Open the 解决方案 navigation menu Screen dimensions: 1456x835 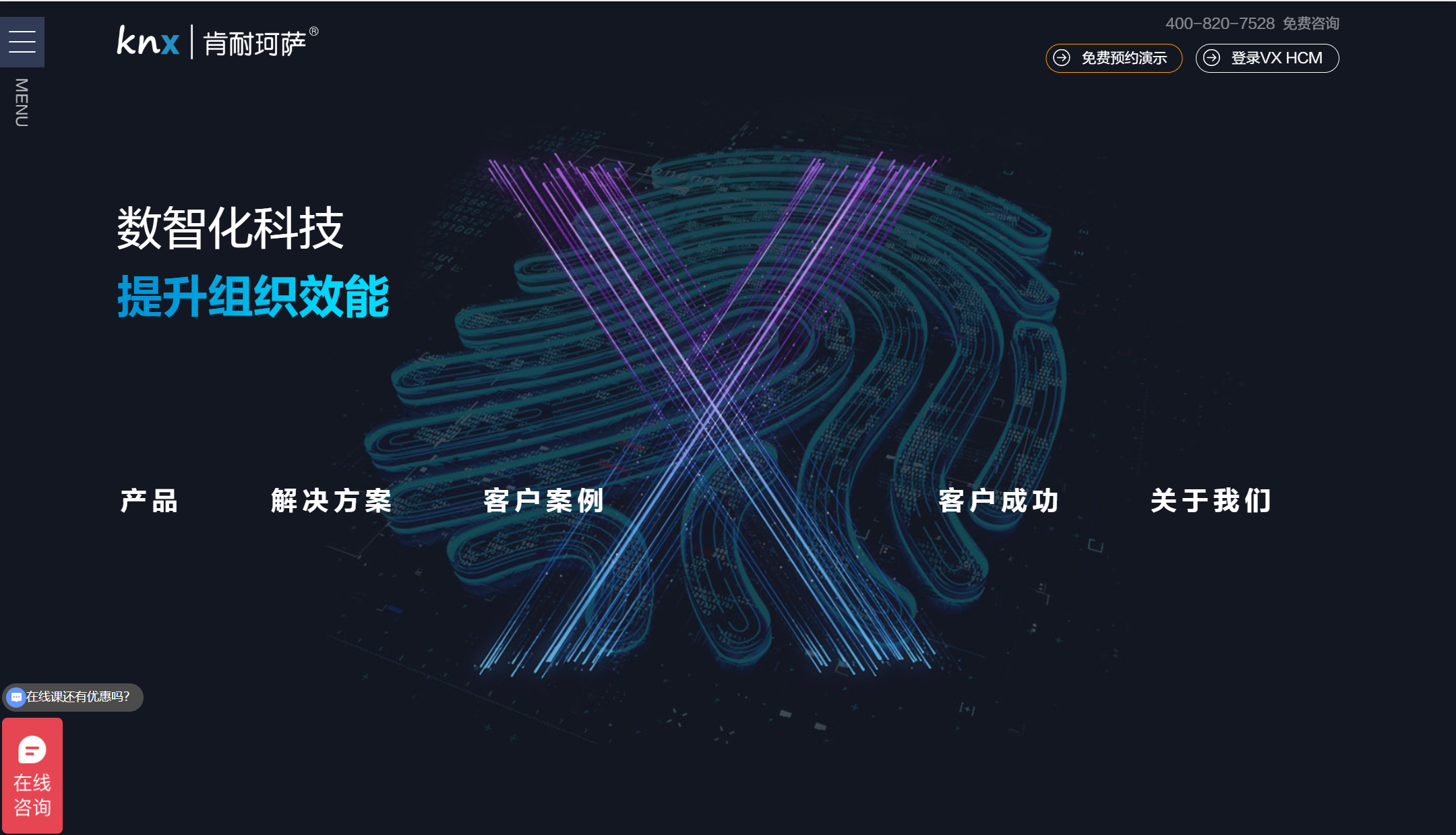tap(331, 501)
